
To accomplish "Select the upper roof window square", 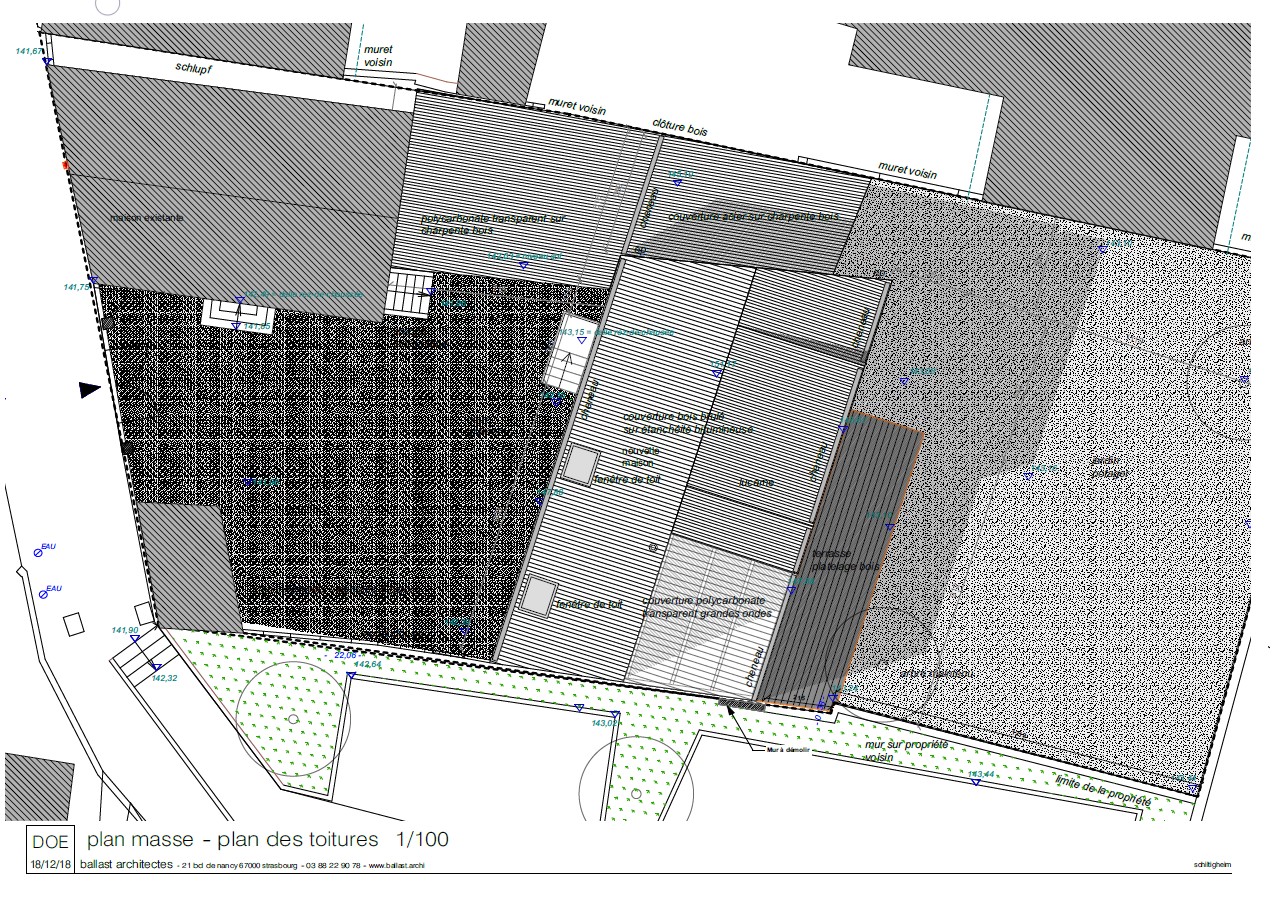I will pyautogui.click(x=580, y=464).
